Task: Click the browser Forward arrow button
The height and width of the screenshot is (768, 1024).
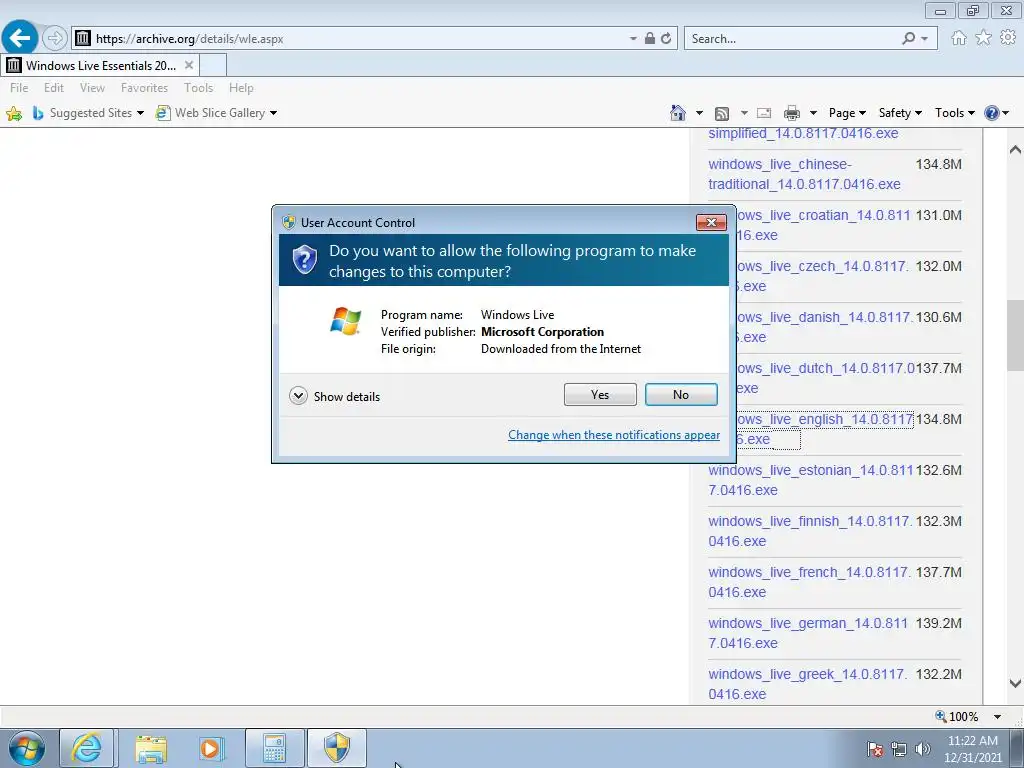Action: [55, 39]
